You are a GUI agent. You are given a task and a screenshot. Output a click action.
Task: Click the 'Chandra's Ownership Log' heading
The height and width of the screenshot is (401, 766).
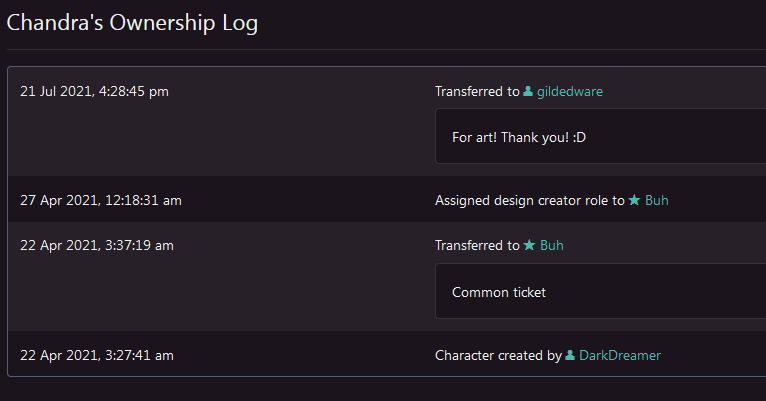click(x=132, y=24)
